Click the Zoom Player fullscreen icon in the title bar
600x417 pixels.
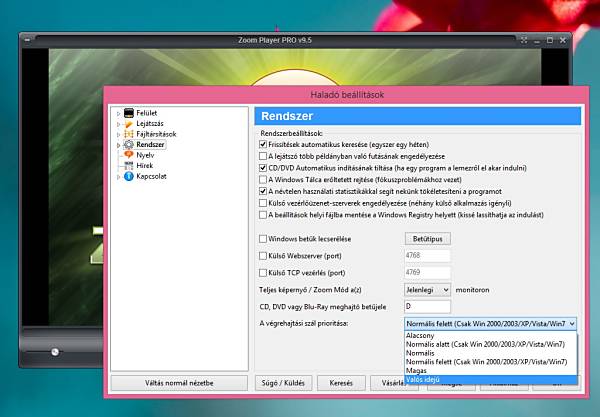524,40
